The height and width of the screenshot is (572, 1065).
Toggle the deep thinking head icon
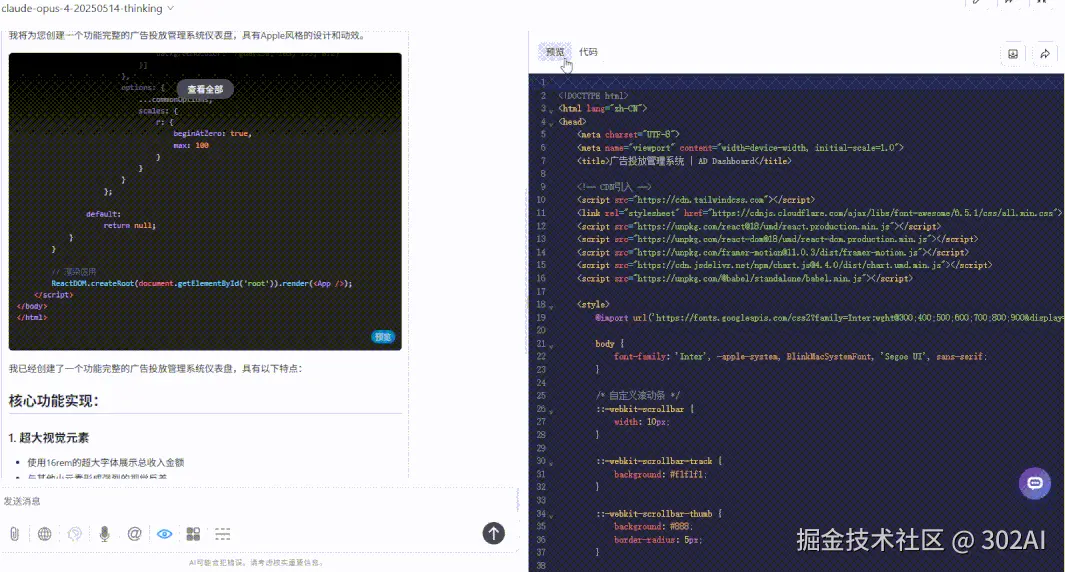(x=75, y=534)
